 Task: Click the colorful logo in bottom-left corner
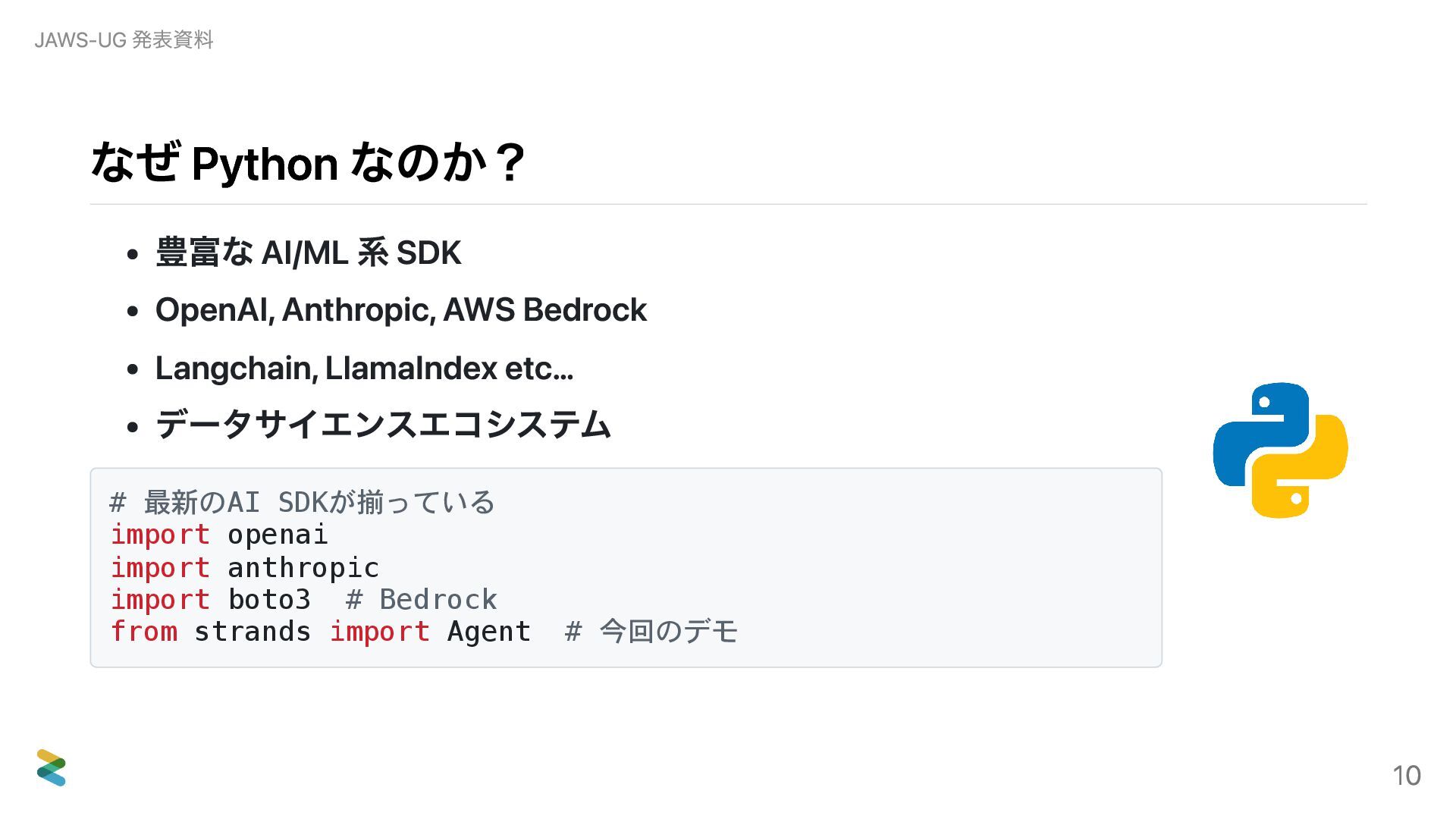tap(52, 767)
